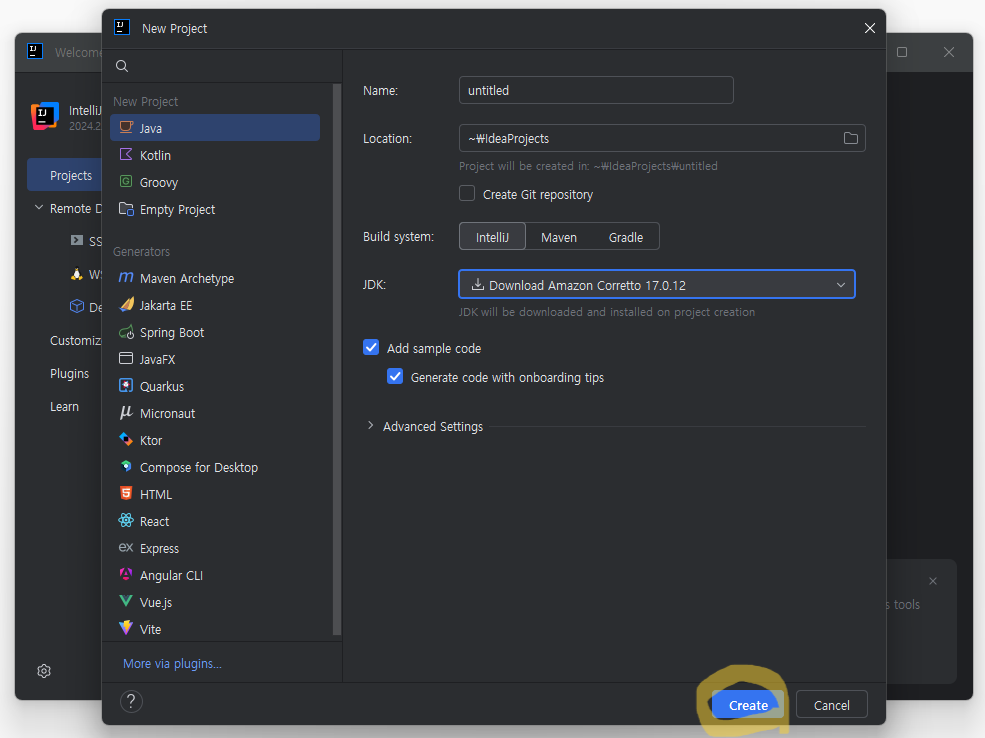Select the Java project type

215,128
